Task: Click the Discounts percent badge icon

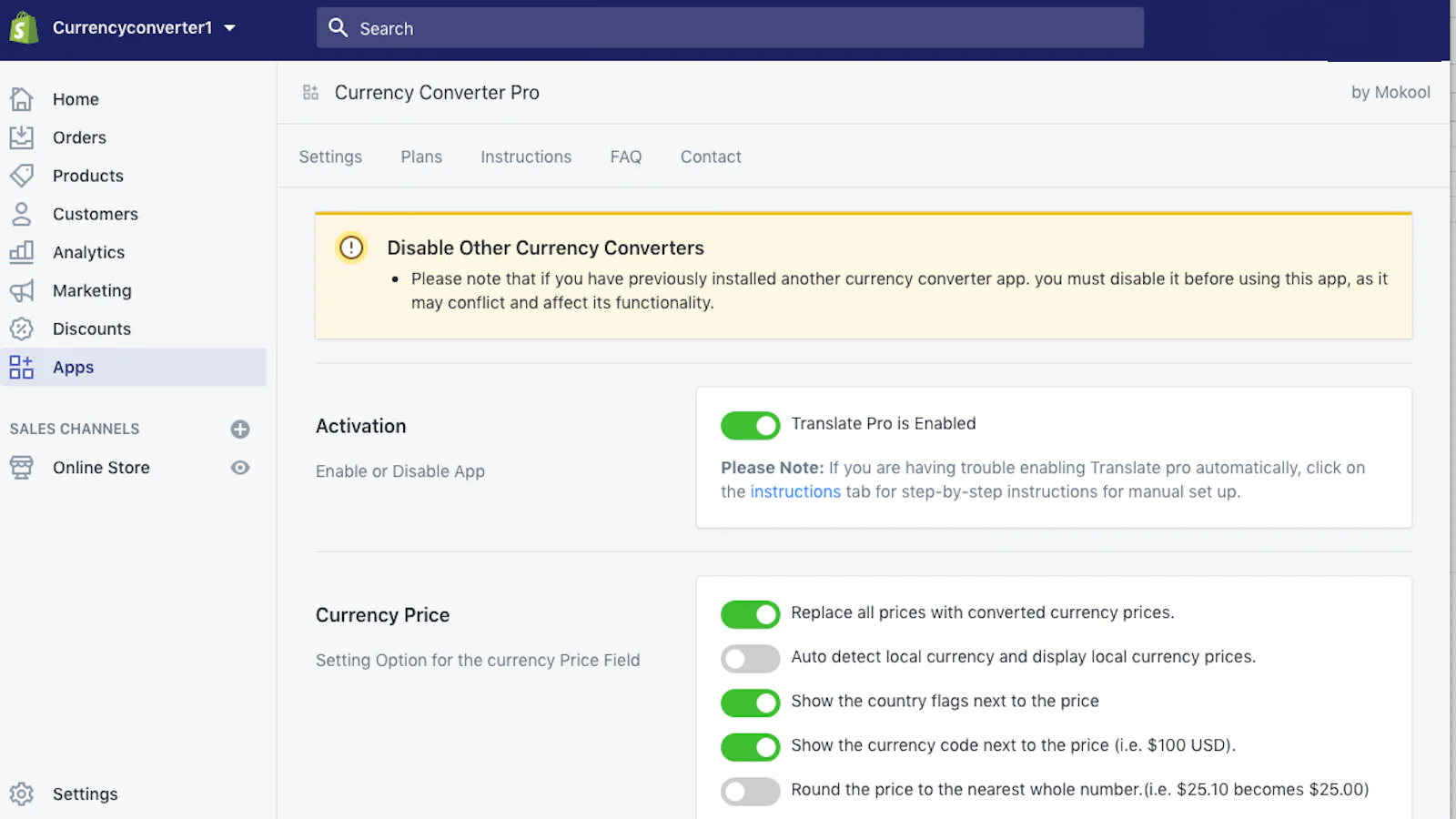Action: click(22, 329)
